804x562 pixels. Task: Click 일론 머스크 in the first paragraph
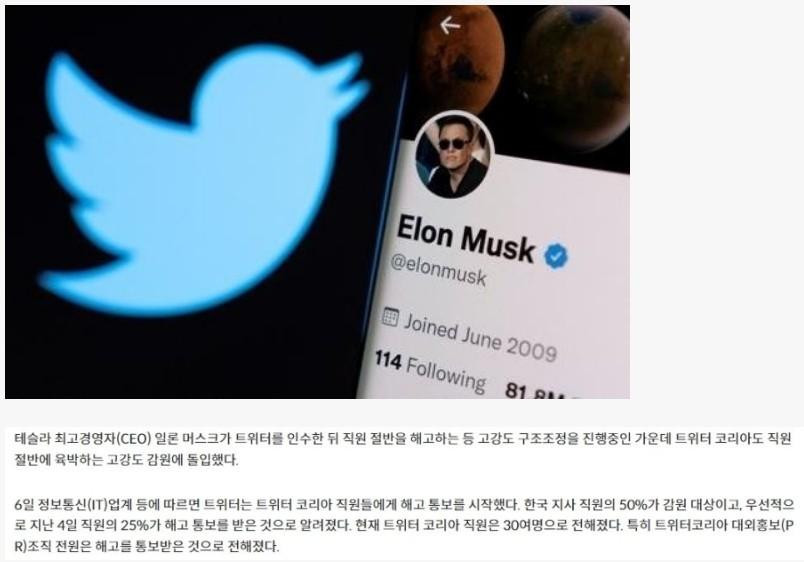click(x=188, y=439)
